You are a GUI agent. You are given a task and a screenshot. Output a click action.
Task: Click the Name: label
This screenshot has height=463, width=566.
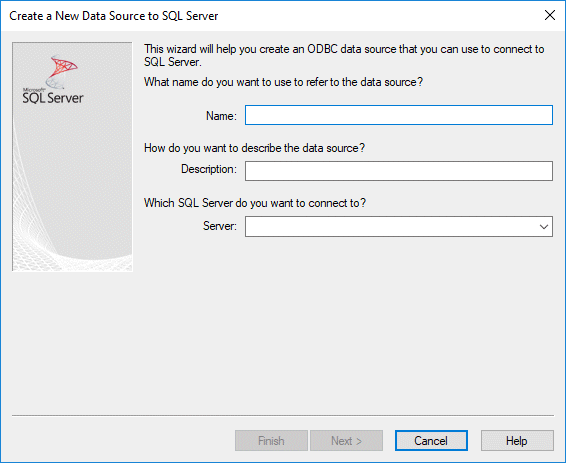pyautogui.click(x=221, y=116)
